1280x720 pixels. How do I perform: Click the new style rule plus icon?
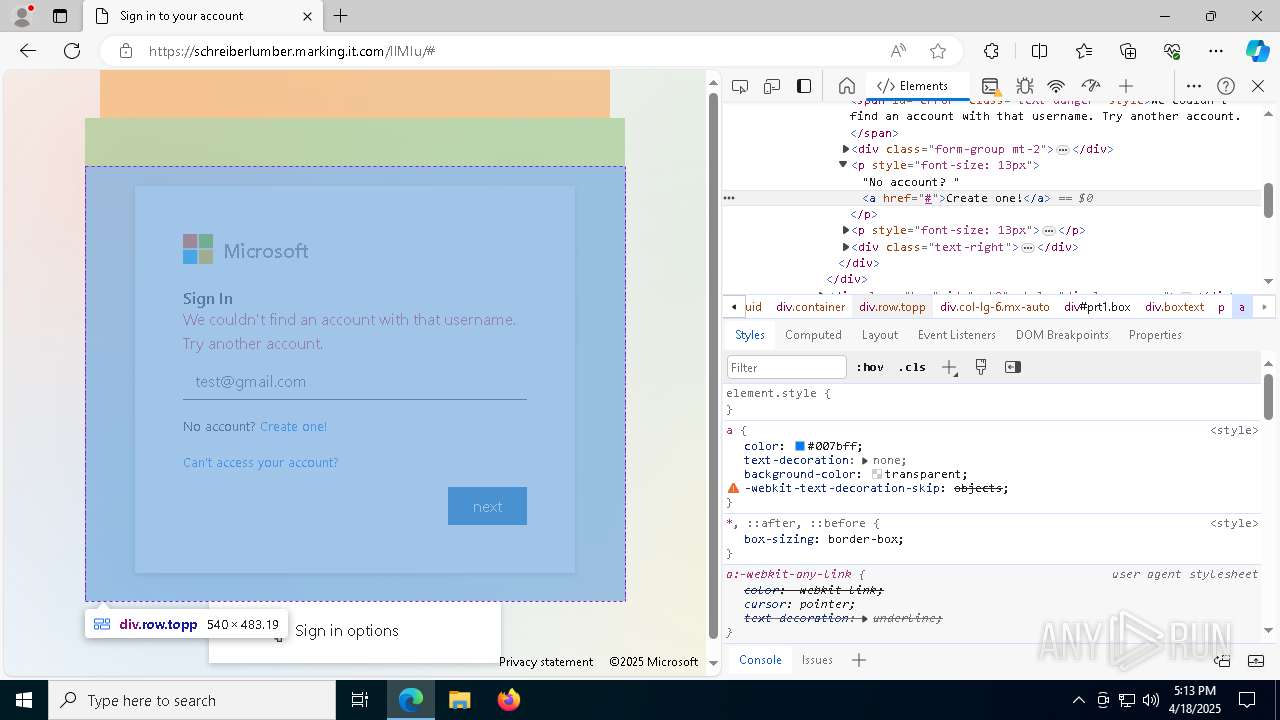click(949, 367)
